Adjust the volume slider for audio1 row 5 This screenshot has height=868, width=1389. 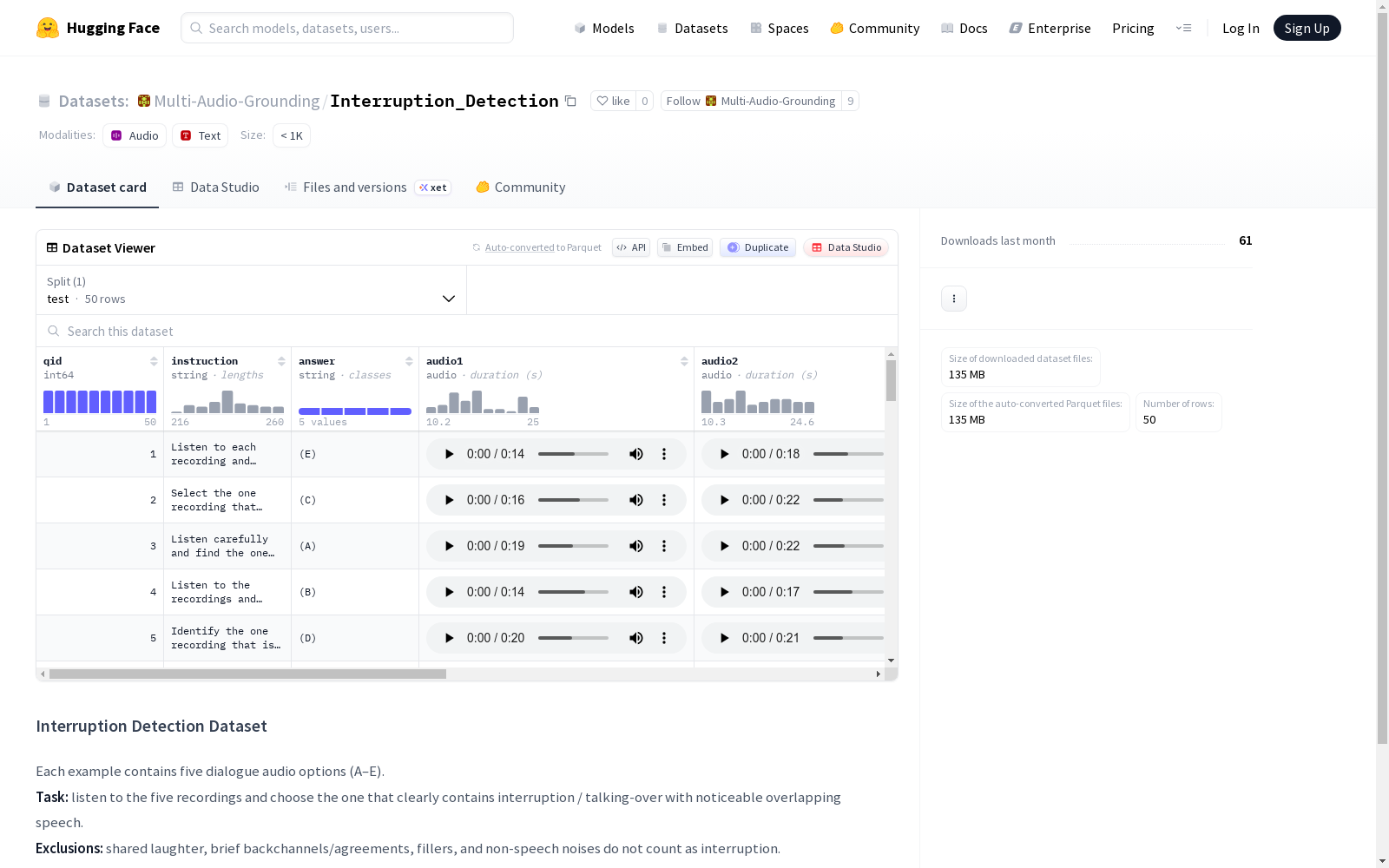tap(573, 638)
